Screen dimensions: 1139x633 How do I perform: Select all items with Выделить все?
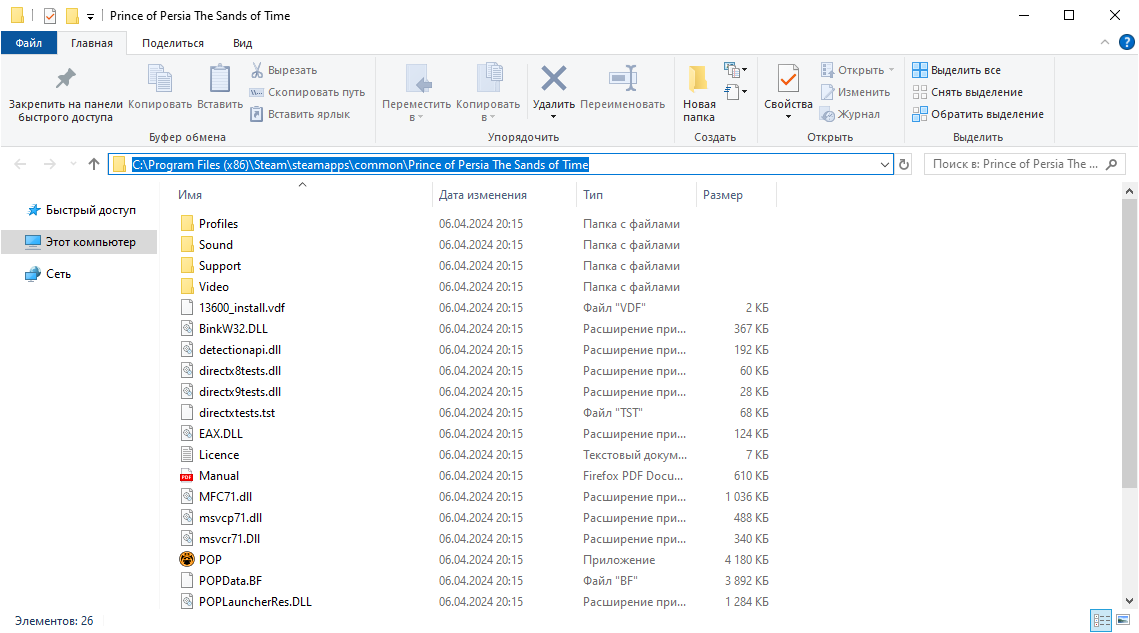(957, 70)
